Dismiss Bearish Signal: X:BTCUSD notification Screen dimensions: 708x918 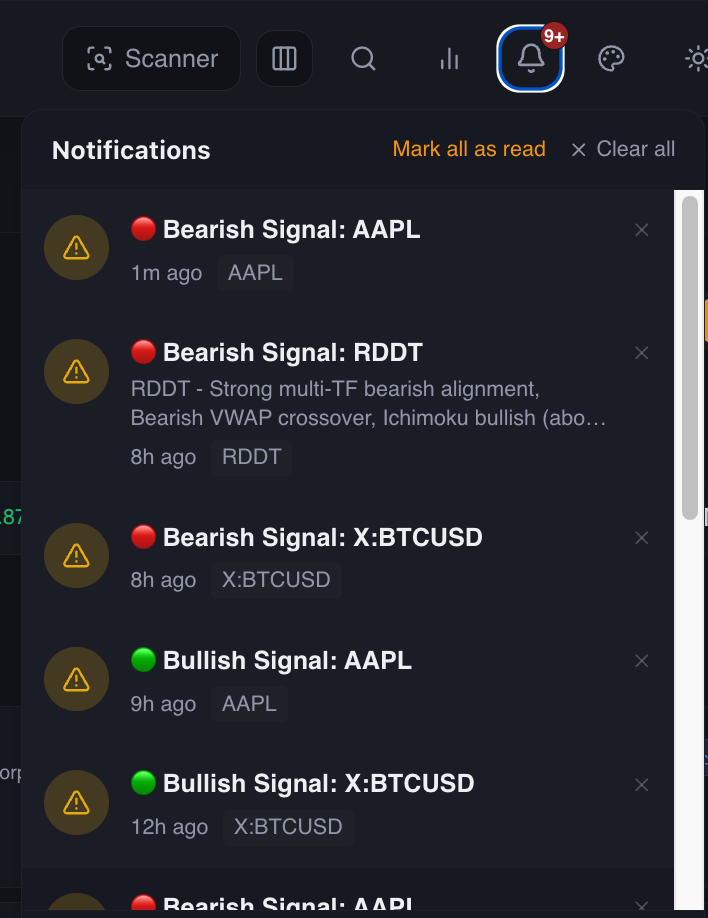point(642,538)
